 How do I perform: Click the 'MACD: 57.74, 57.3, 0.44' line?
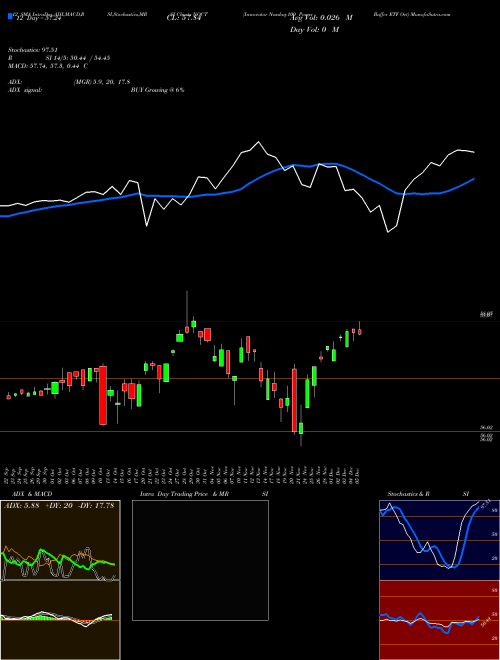[48, 66]
